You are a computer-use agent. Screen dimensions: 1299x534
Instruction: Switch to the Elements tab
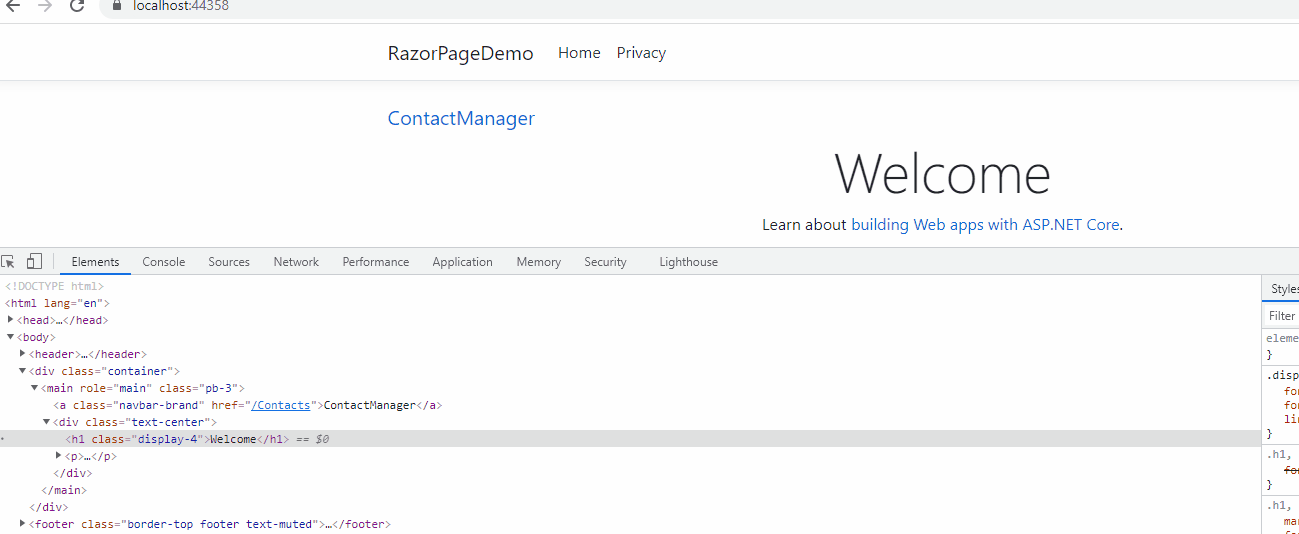point(96,262)
